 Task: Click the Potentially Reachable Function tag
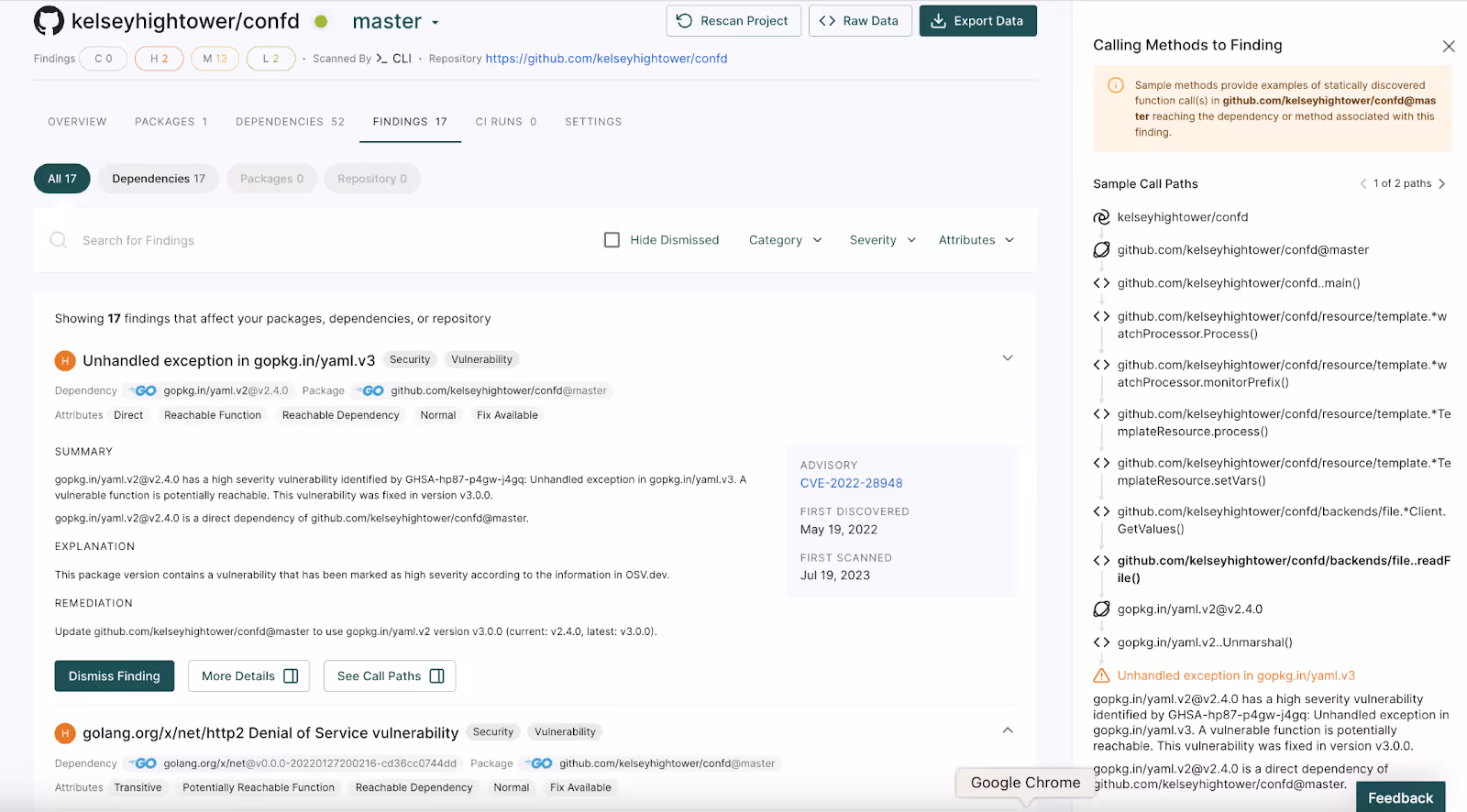tap(259, 787)
